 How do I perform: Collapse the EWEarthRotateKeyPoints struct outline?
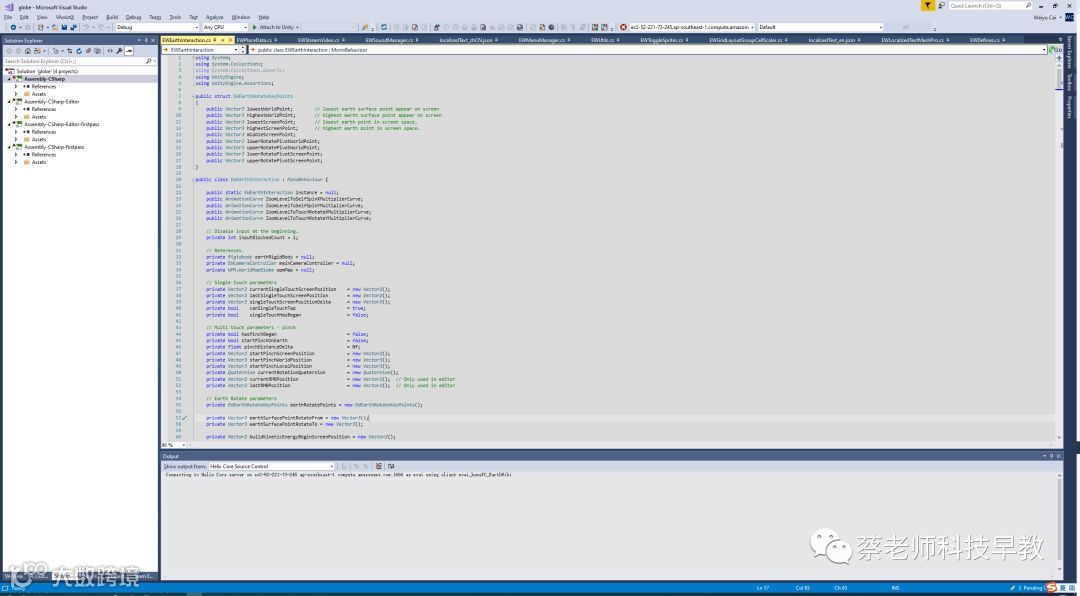(193, 96)
